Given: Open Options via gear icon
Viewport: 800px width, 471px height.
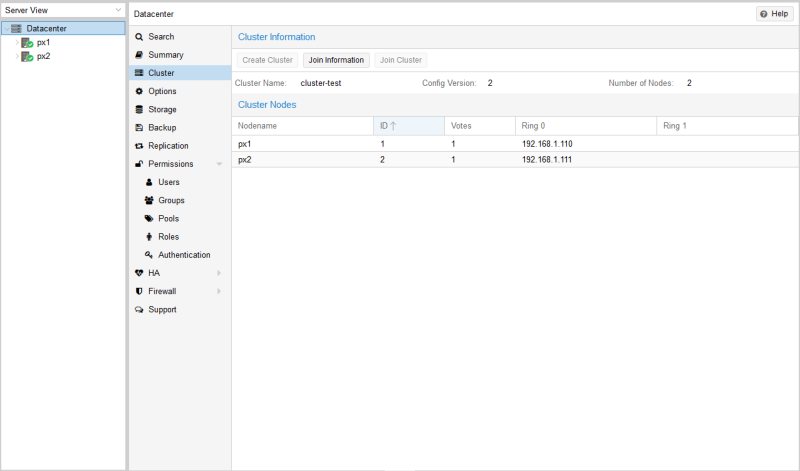Looking at the screenshot, I should (140, 91).
